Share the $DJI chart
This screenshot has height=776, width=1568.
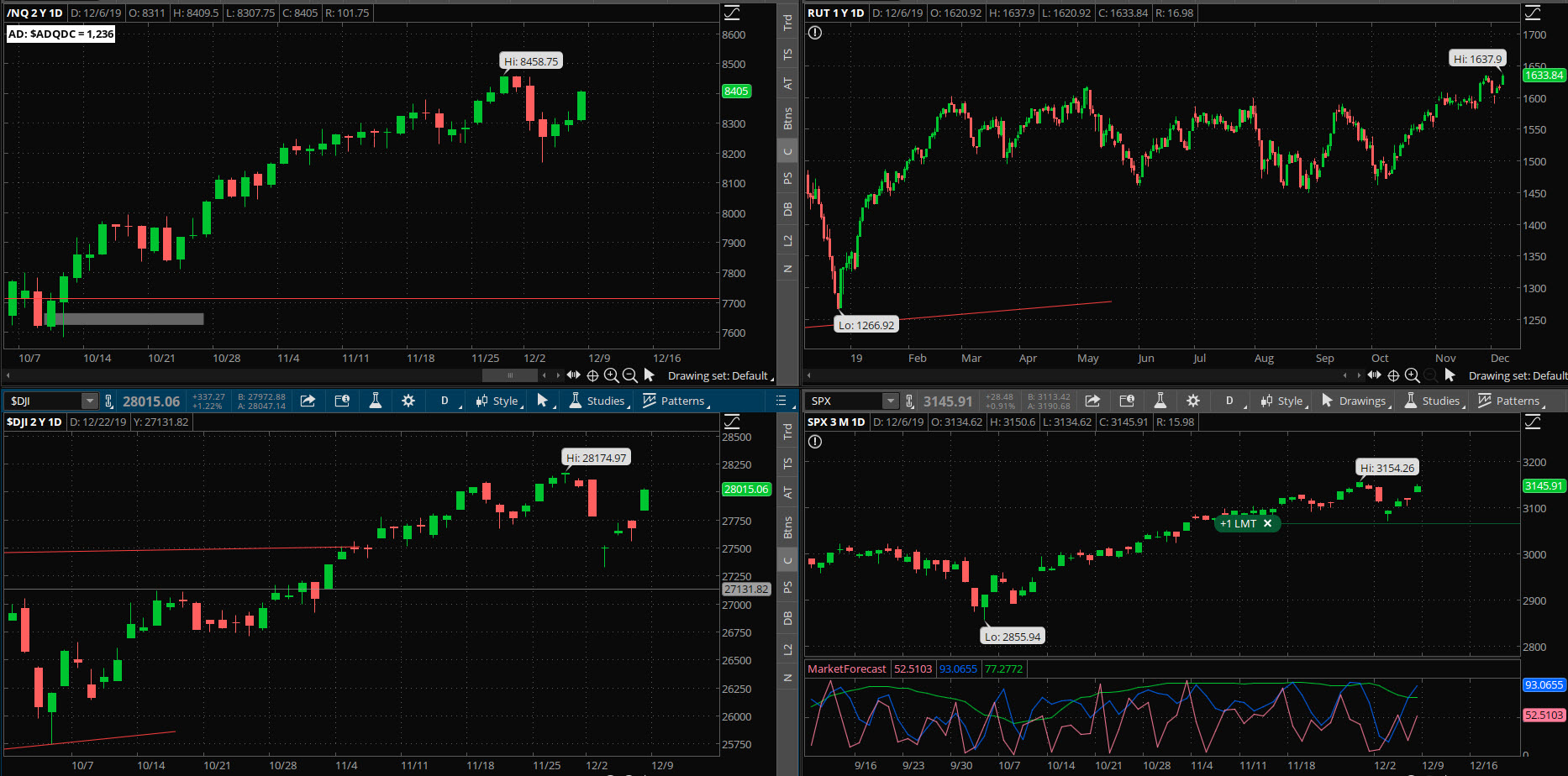point(308,401)
